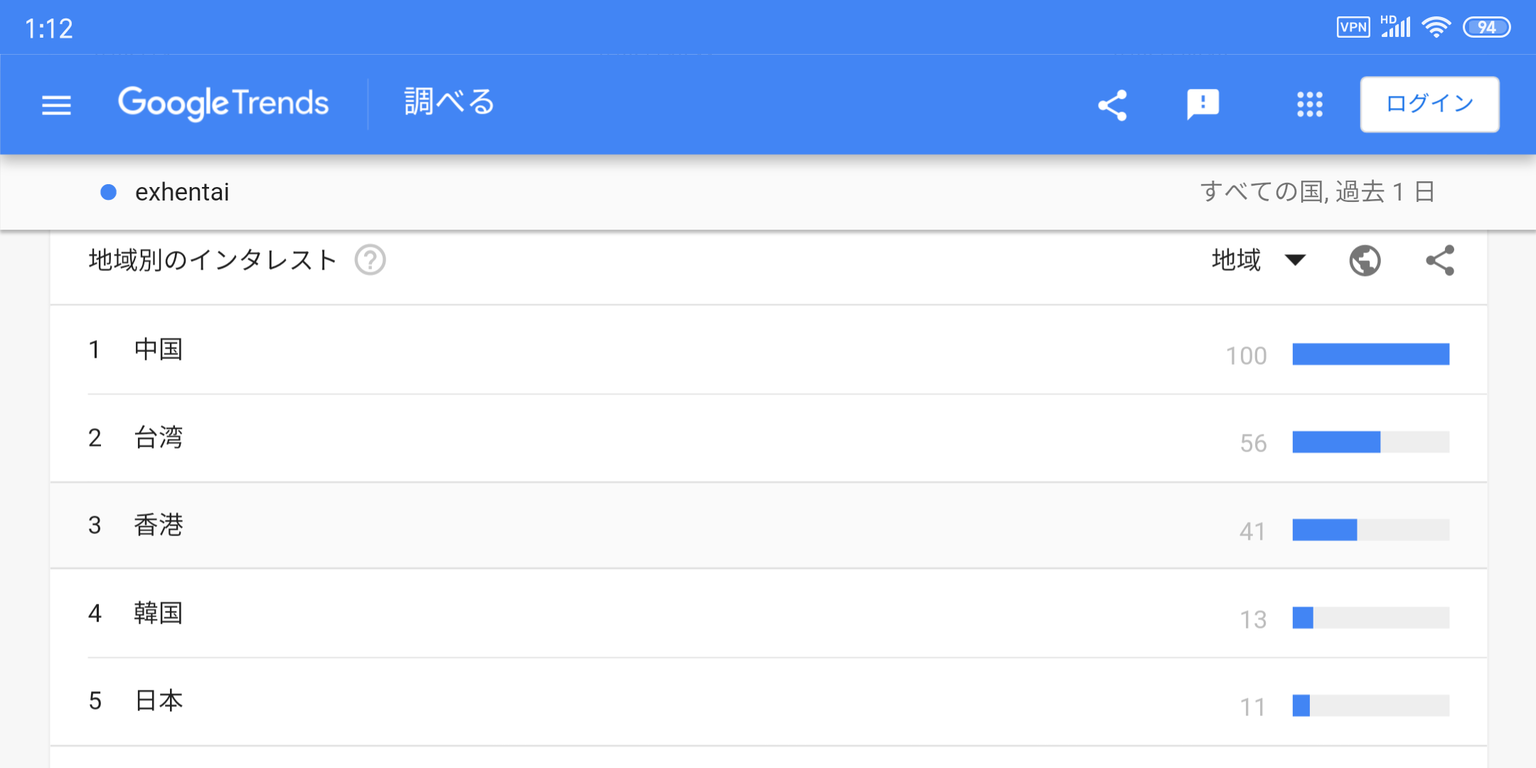Click the 香港 interest bar
1536x768 pixels.
[1369, 530]
